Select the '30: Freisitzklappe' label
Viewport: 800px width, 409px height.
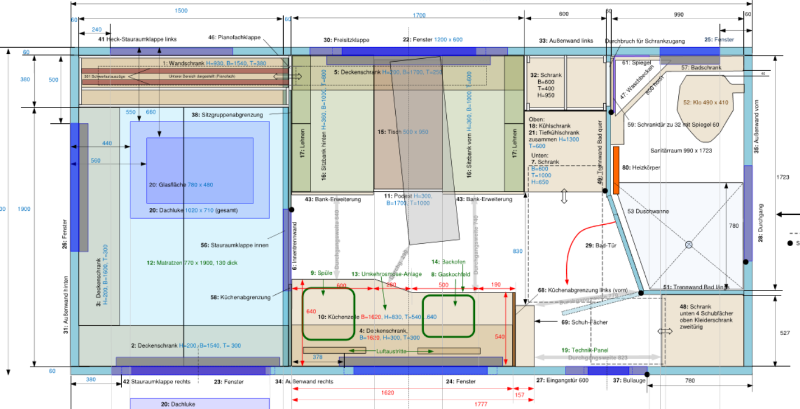[x=347, y=40]
